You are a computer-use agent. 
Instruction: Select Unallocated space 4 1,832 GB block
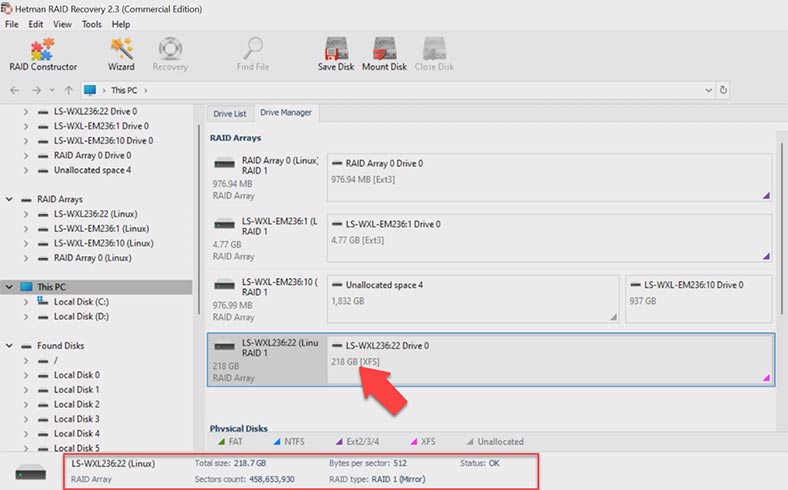(x=473, y=299)
